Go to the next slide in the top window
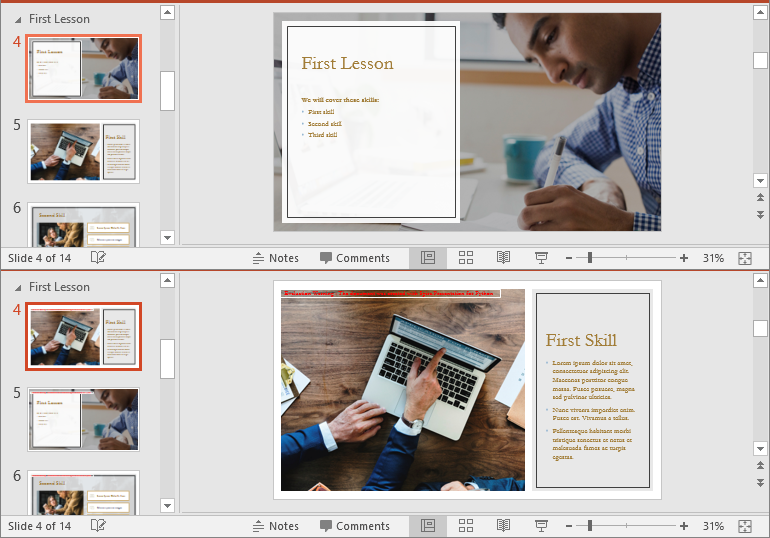 pyautogui.click(x=760, y=215)
